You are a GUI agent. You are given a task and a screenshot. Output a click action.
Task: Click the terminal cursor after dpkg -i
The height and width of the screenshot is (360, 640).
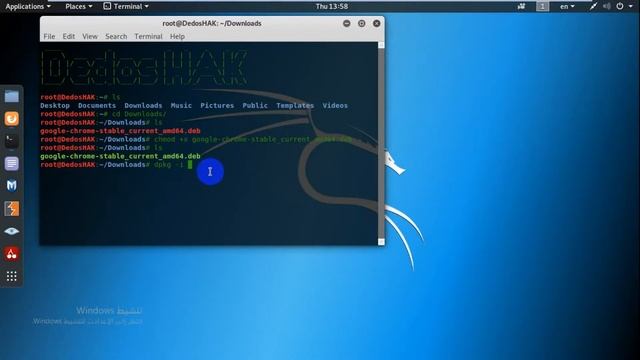point(190,164)
